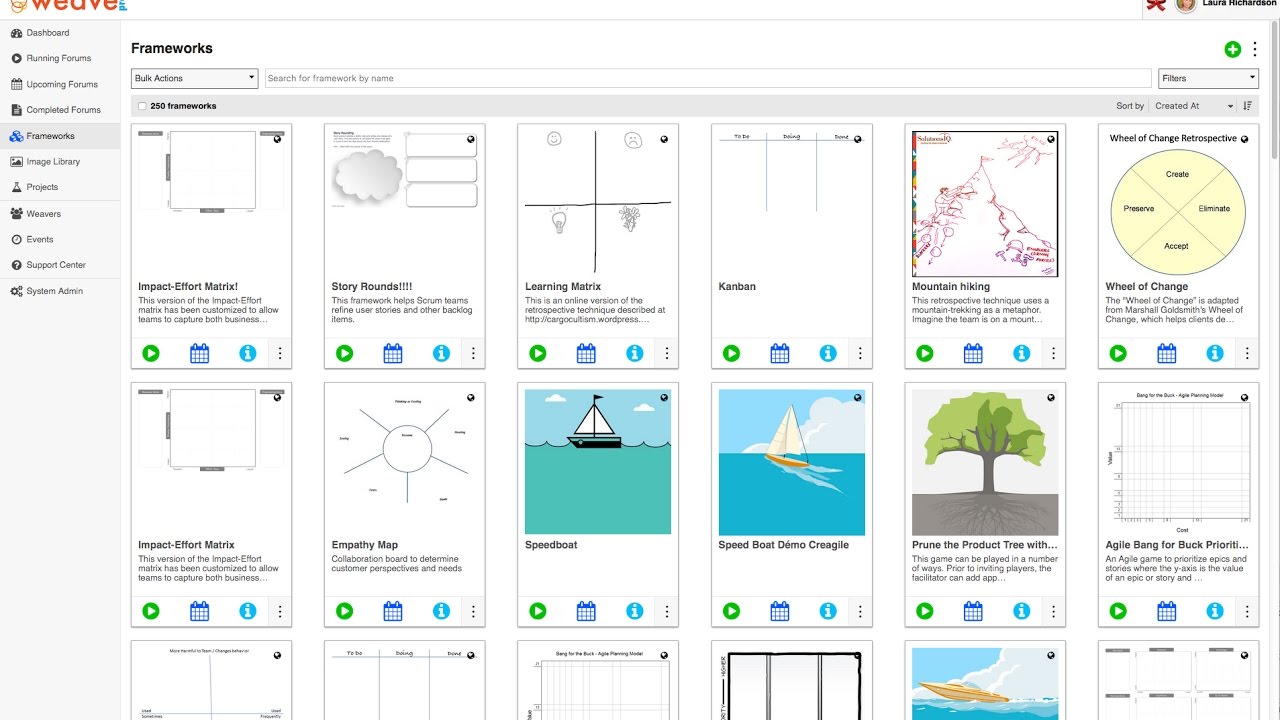The height and width of the screenshot is (720, 1280).
Task: Click the framework name search field
Action: (x=708, y=78)
